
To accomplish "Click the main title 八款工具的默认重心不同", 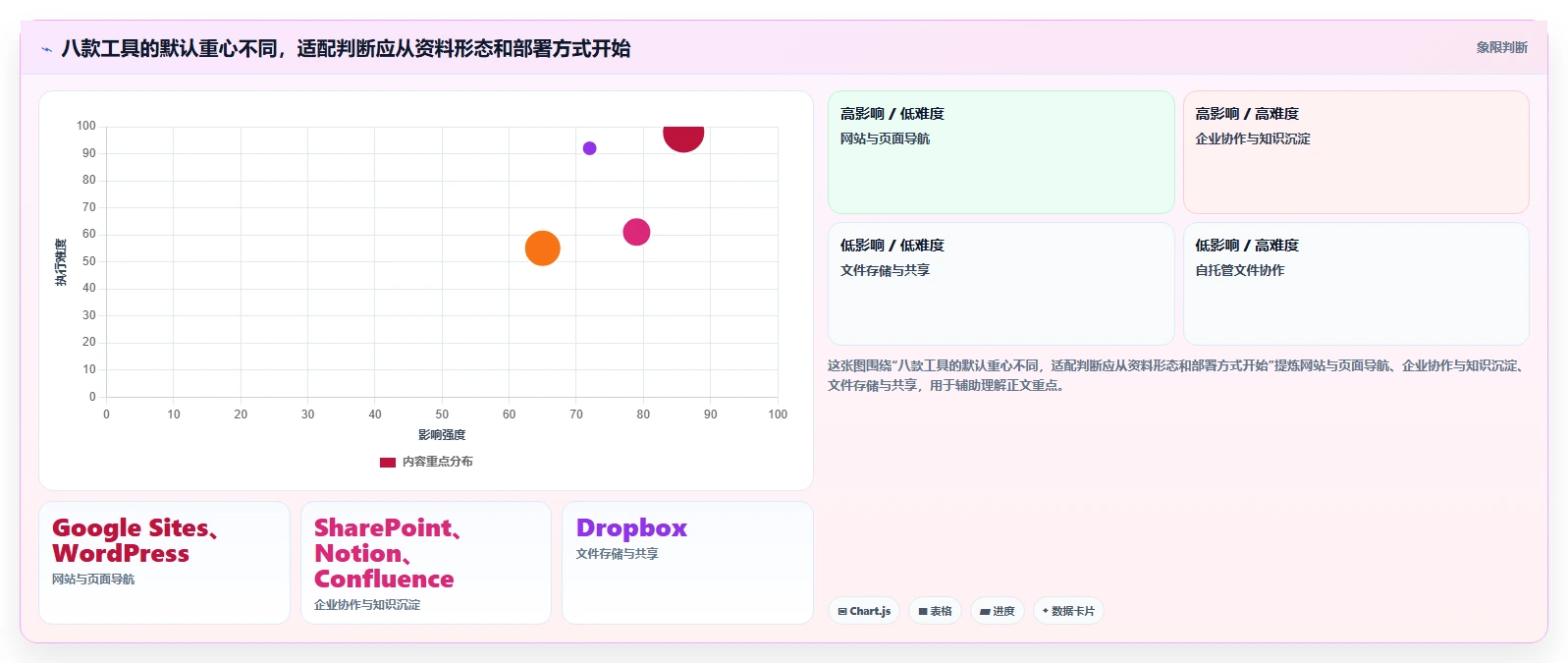I will click(x=346, y=48).
